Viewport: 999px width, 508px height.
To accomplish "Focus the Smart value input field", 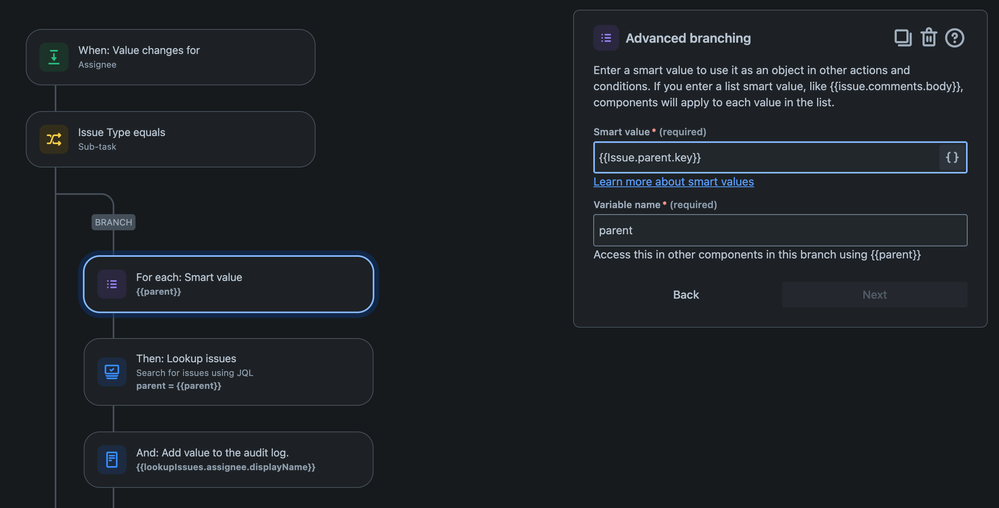I will pyautogui.click(x=765, y=157).
